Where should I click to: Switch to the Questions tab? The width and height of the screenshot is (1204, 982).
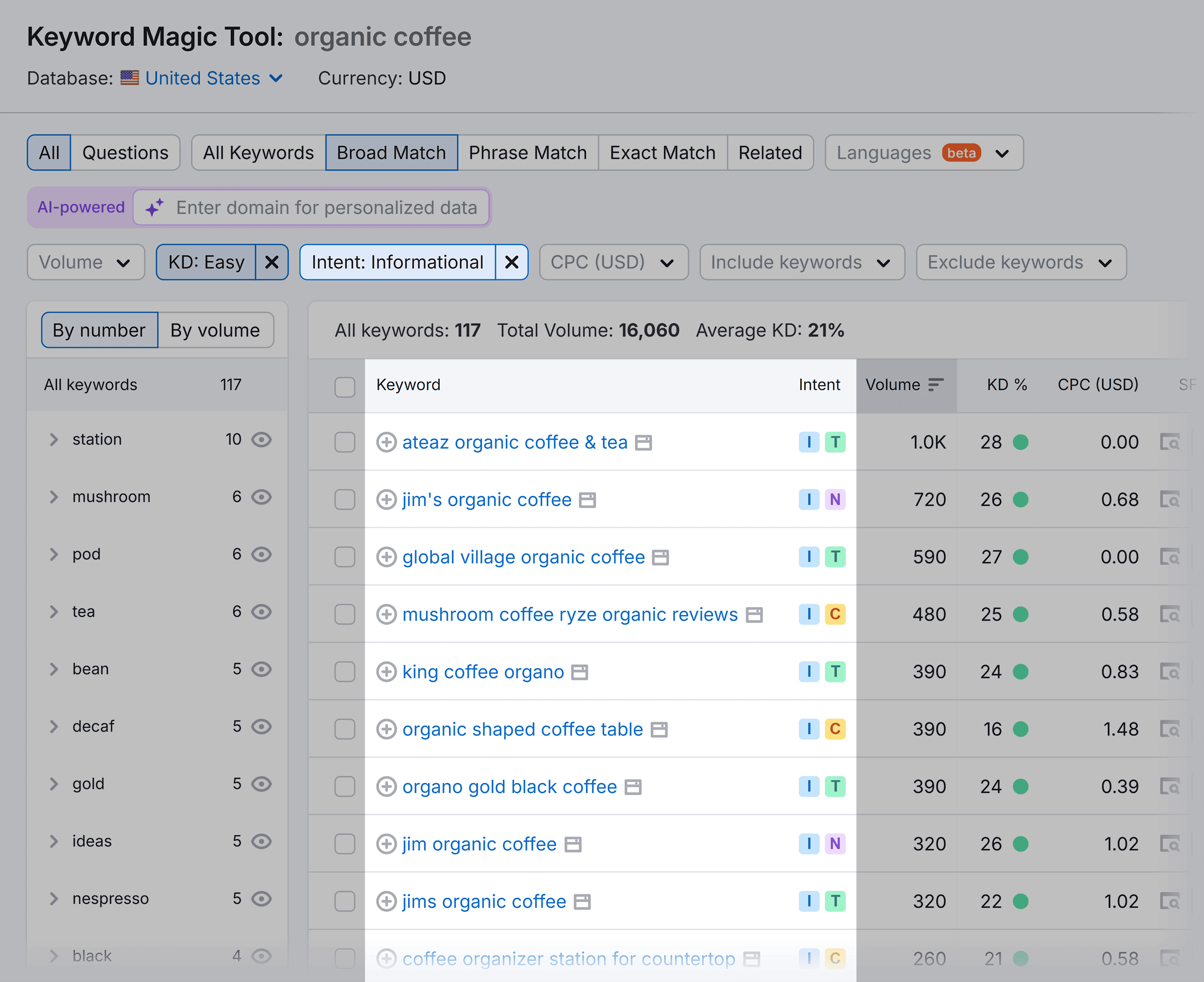pyautogui.click(x=126, y=153)
